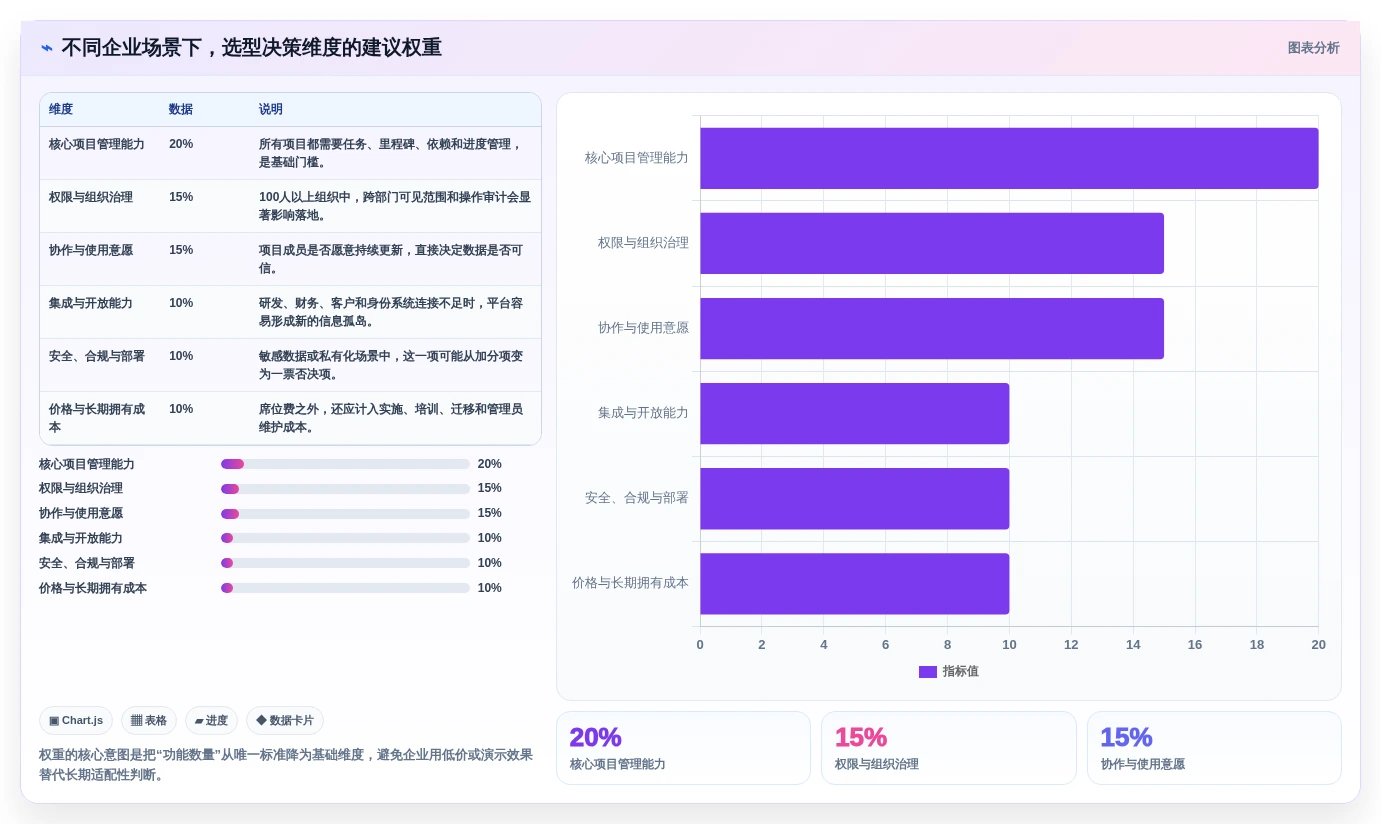This screenshot has width=1381, height=824.
Task: Click the 权限与组织治理 progress bar
Action: click(x=345, y=489)
